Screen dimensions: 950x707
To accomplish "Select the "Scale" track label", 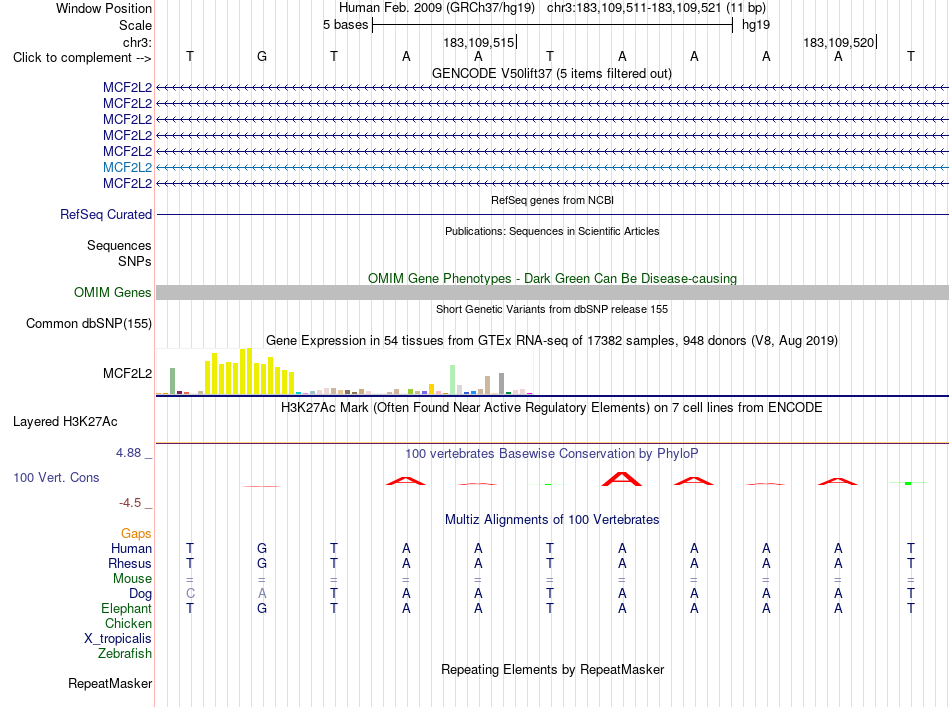I will [135, 25].
